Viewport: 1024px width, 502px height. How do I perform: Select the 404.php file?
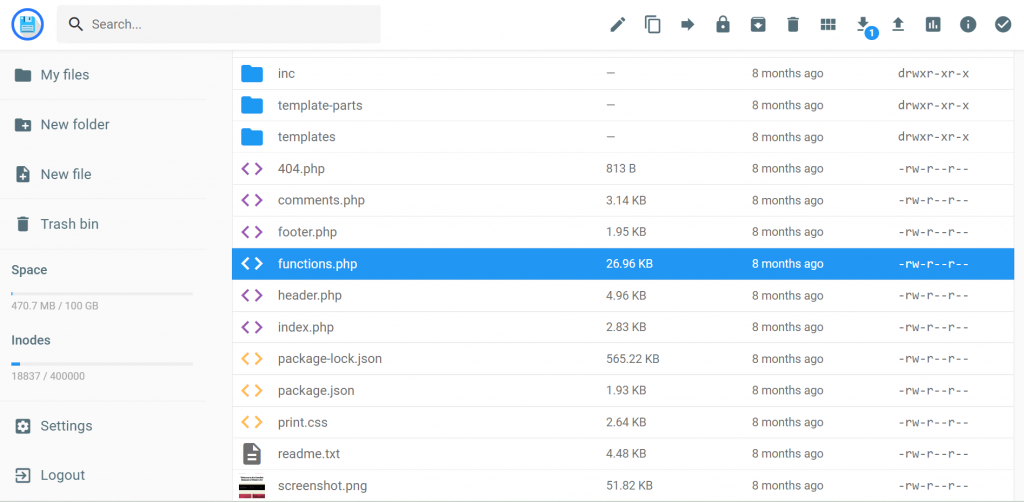(x=623, y=168)
